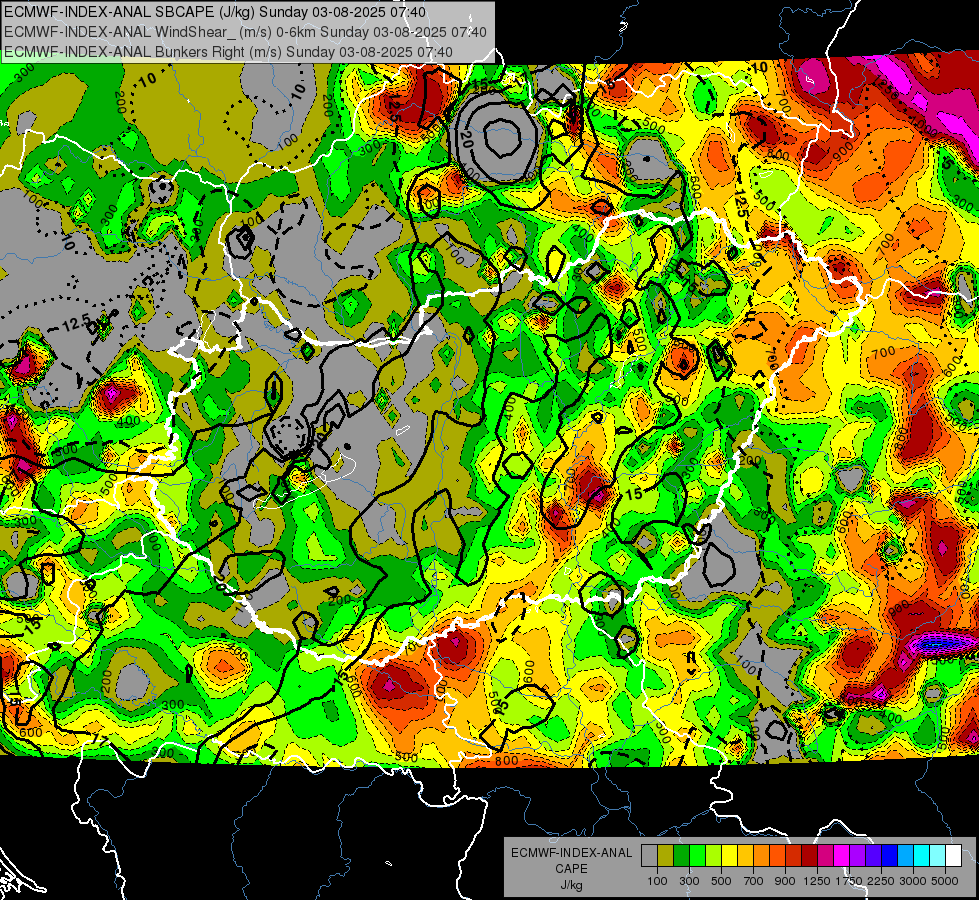979x900 pixels.
Task: Select the white legend swatch
Action: click(x=954, y=855)
